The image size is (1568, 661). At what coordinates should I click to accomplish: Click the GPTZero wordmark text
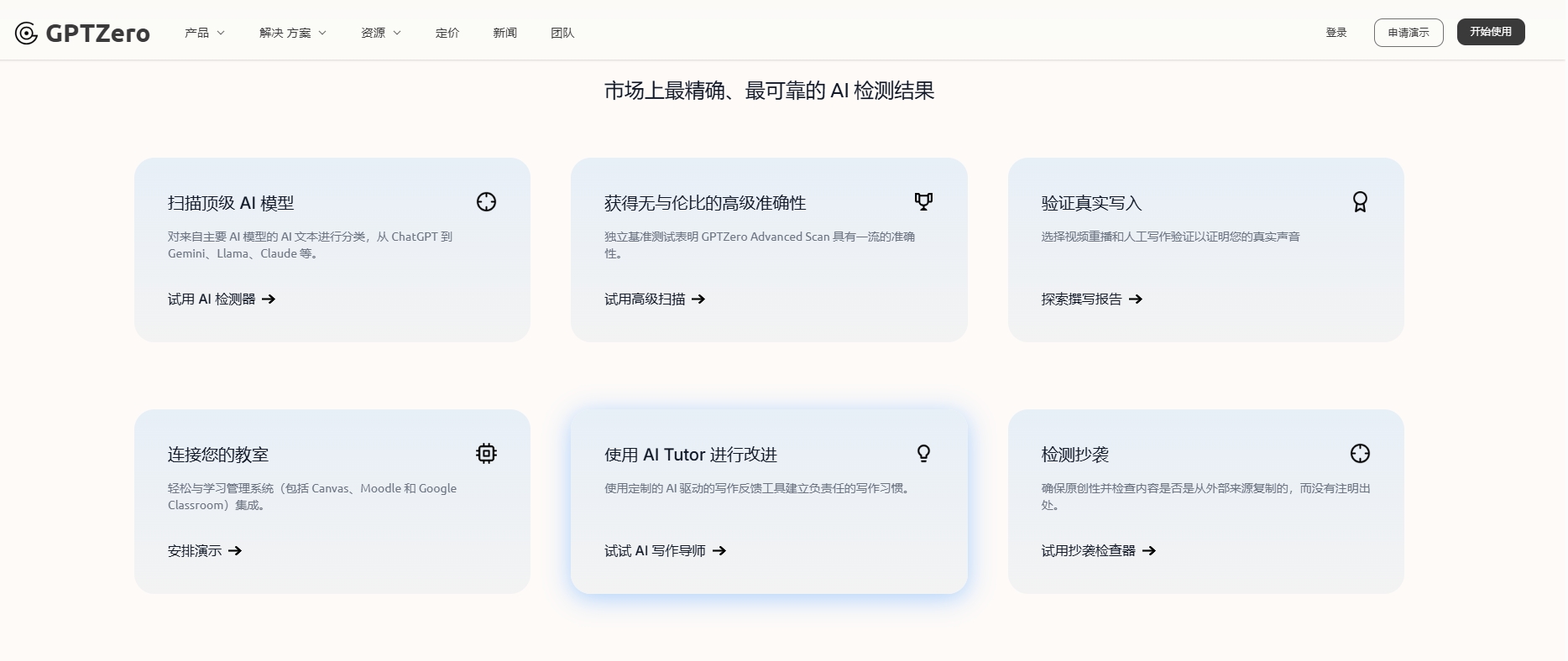click(97, 34)
